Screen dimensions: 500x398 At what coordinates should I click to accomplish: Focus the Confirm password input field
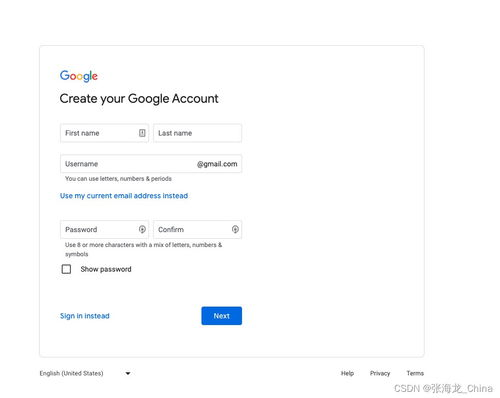[197, 229]
